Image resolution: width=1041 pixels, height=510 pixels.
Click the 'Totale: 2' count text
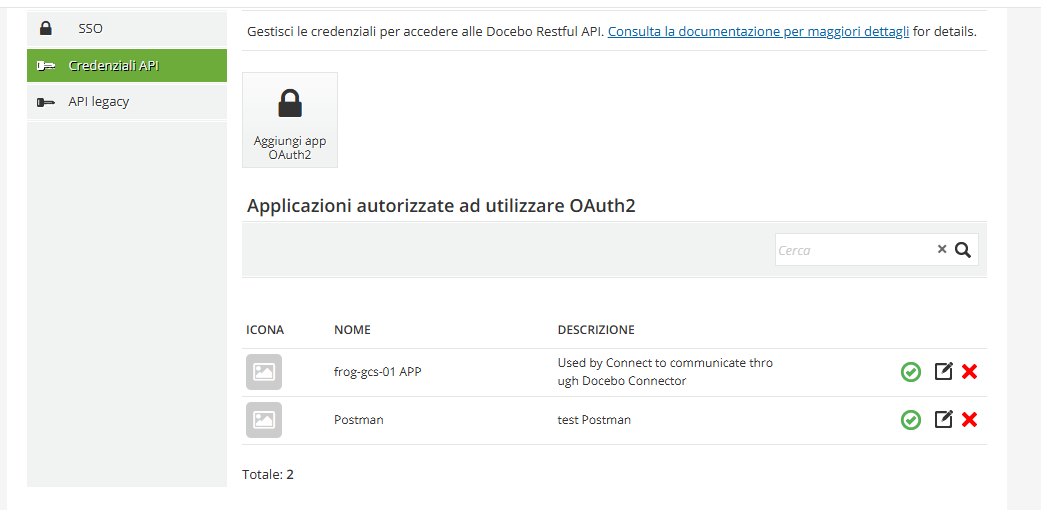coord(268,474)
